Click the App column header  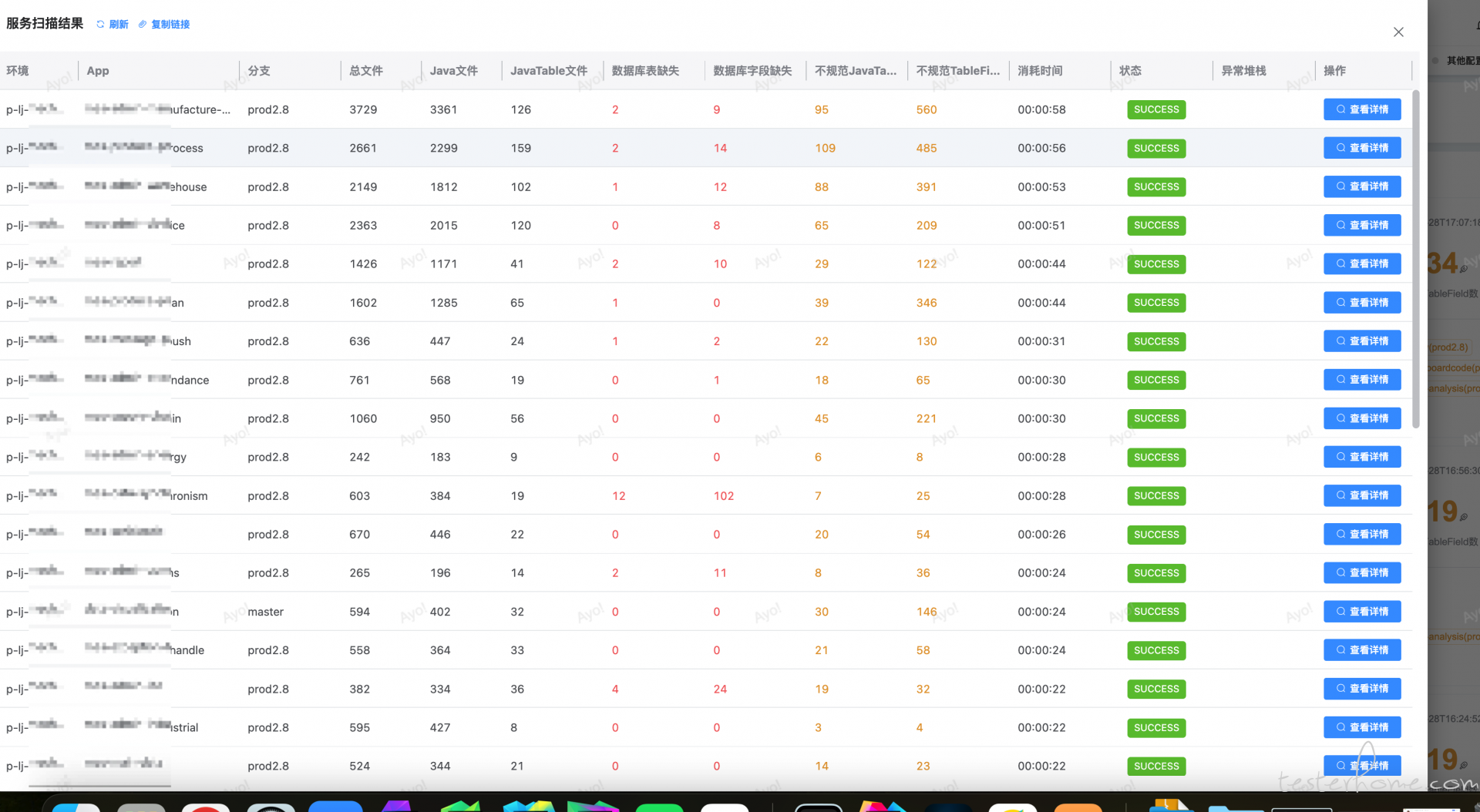(x=98, y=71)
